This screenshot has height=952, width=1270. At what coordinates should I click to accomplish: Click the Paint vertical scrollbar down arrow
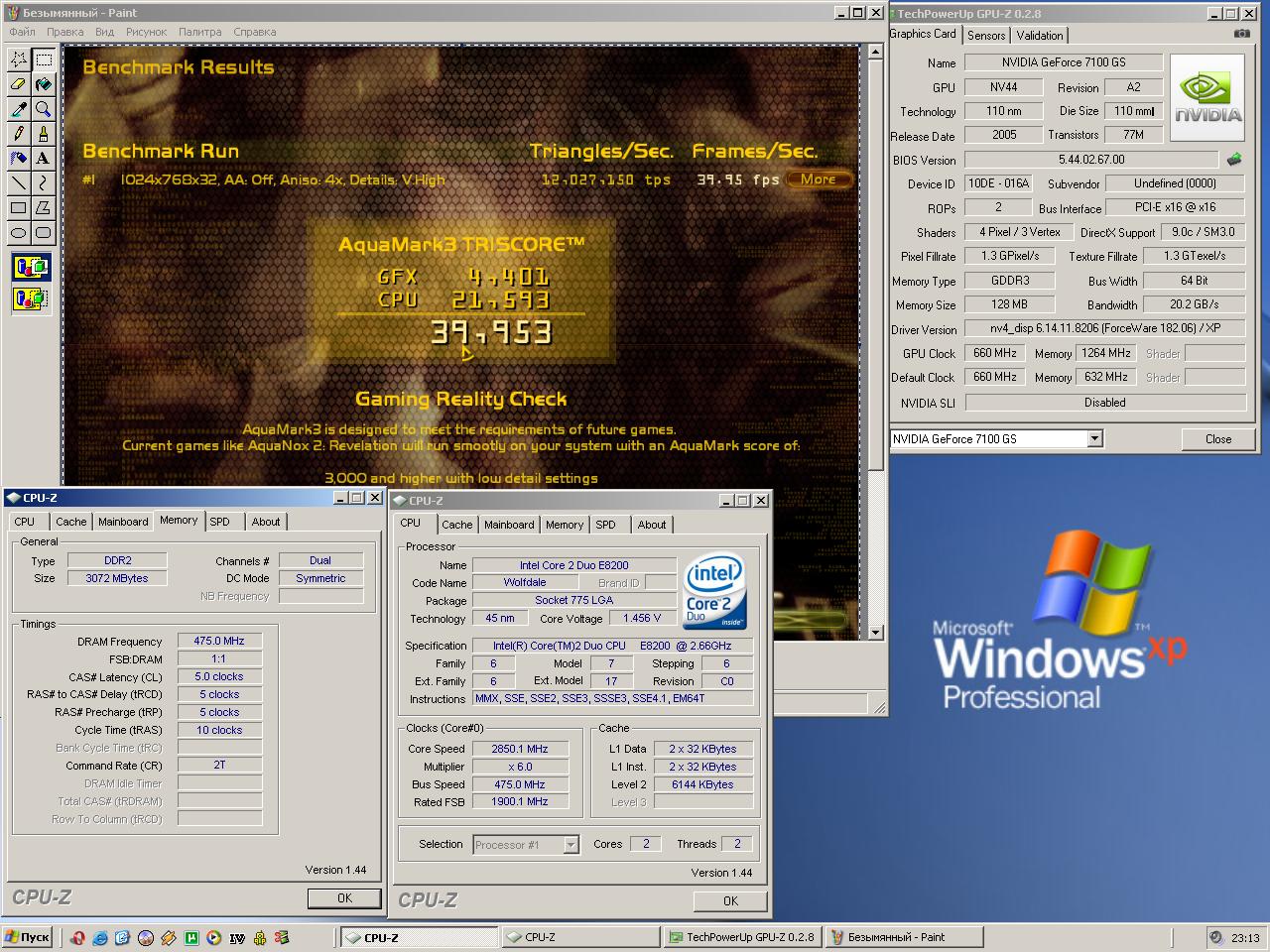tap(875, 632)
